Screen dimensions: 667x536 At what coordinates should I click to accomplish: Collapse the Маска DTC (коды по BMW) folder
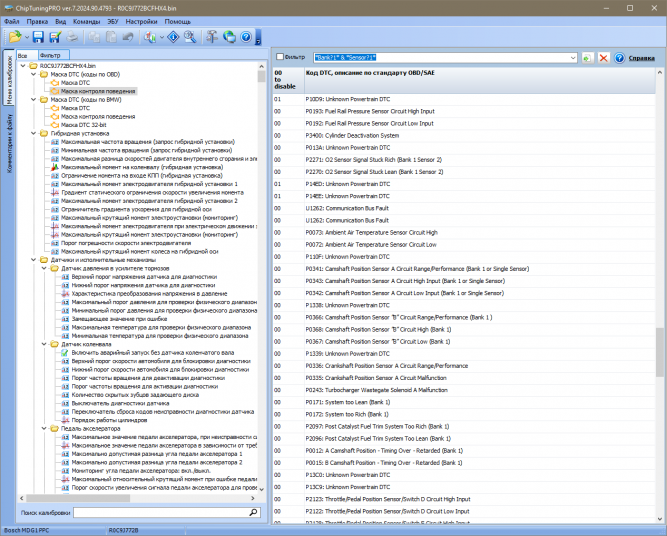point(34,100)
